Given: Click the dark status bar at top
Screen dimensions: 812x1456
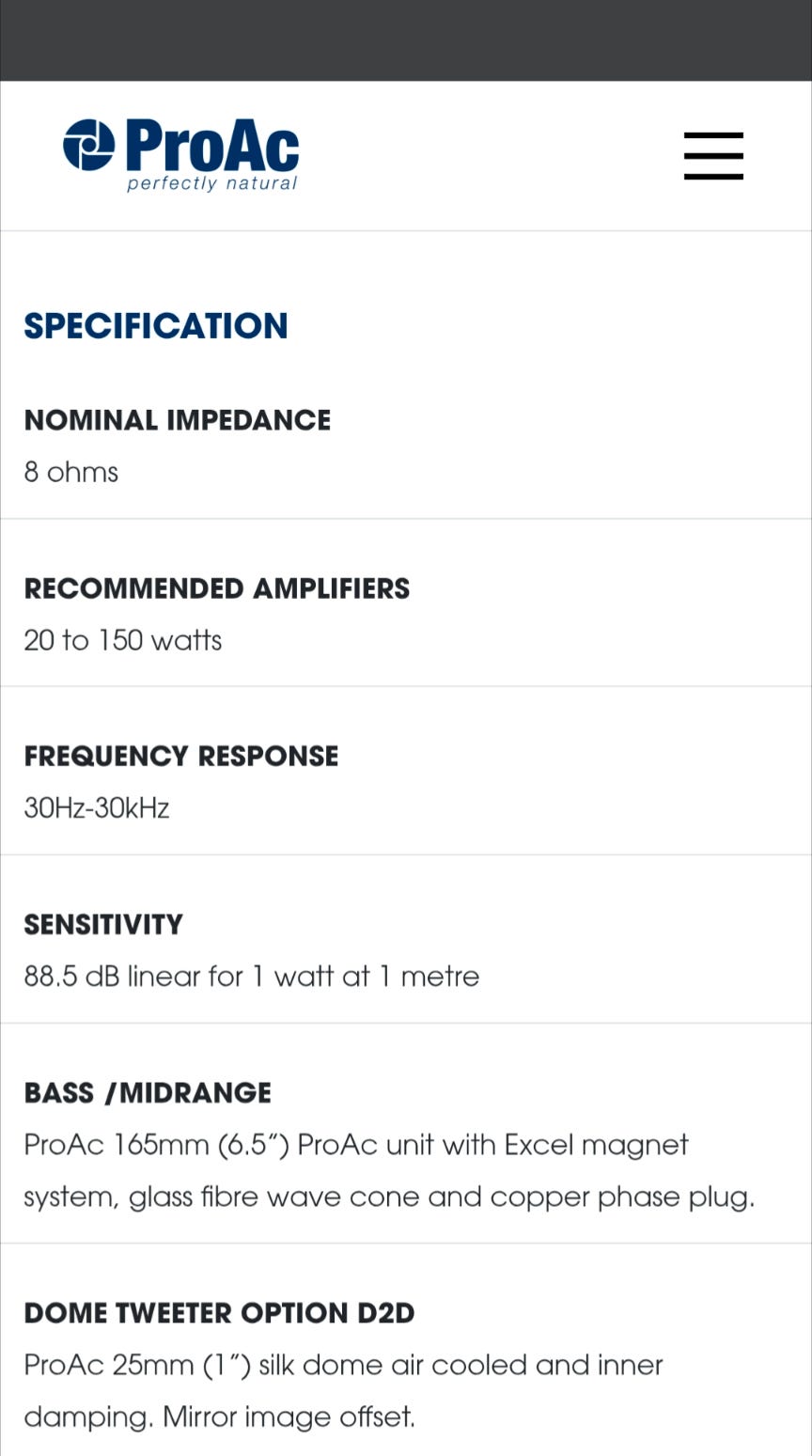Looking at the screenshot, I should pos(406,40).
